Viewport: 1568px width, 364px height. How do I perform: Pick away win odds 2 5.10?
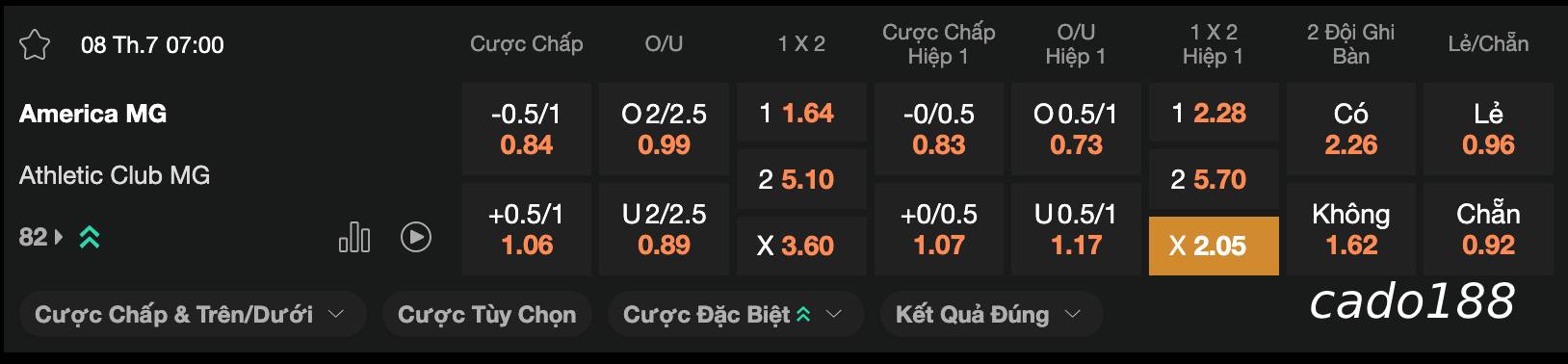pos(801,179)
